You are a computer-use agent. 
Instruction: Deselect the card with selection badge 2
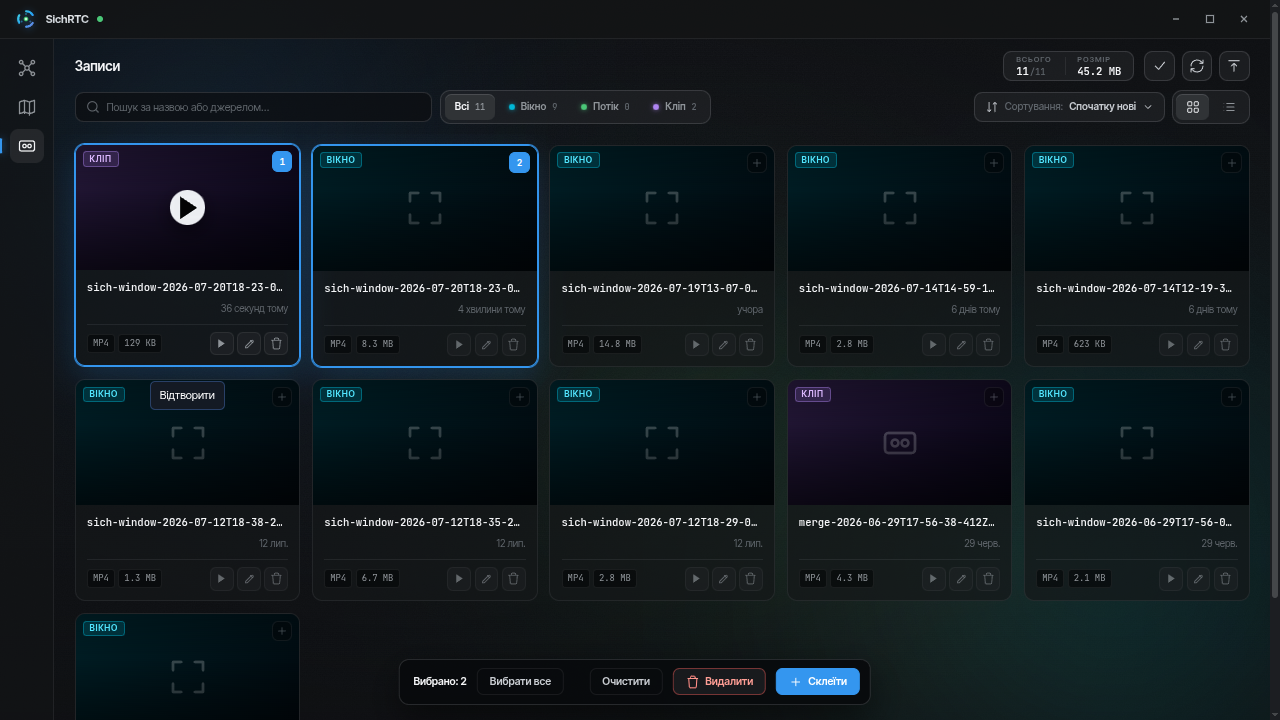519,162
